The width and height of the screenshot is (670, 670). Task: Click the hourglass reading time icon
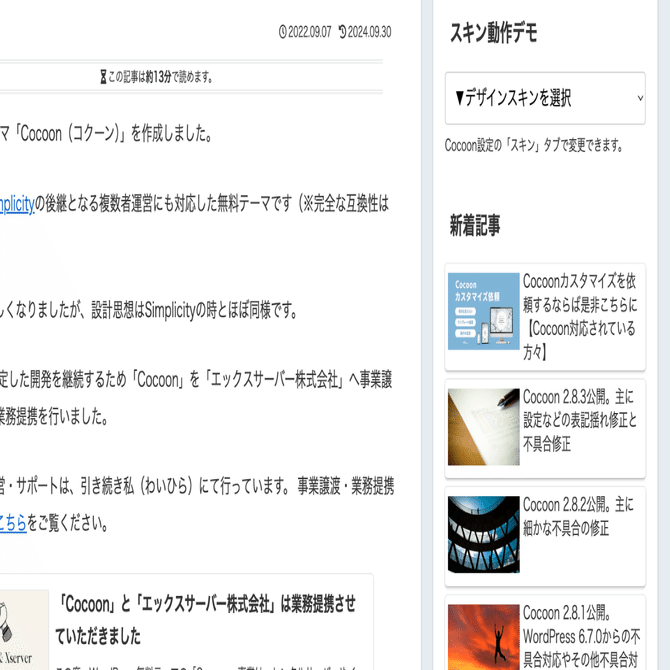pos(103,77)
